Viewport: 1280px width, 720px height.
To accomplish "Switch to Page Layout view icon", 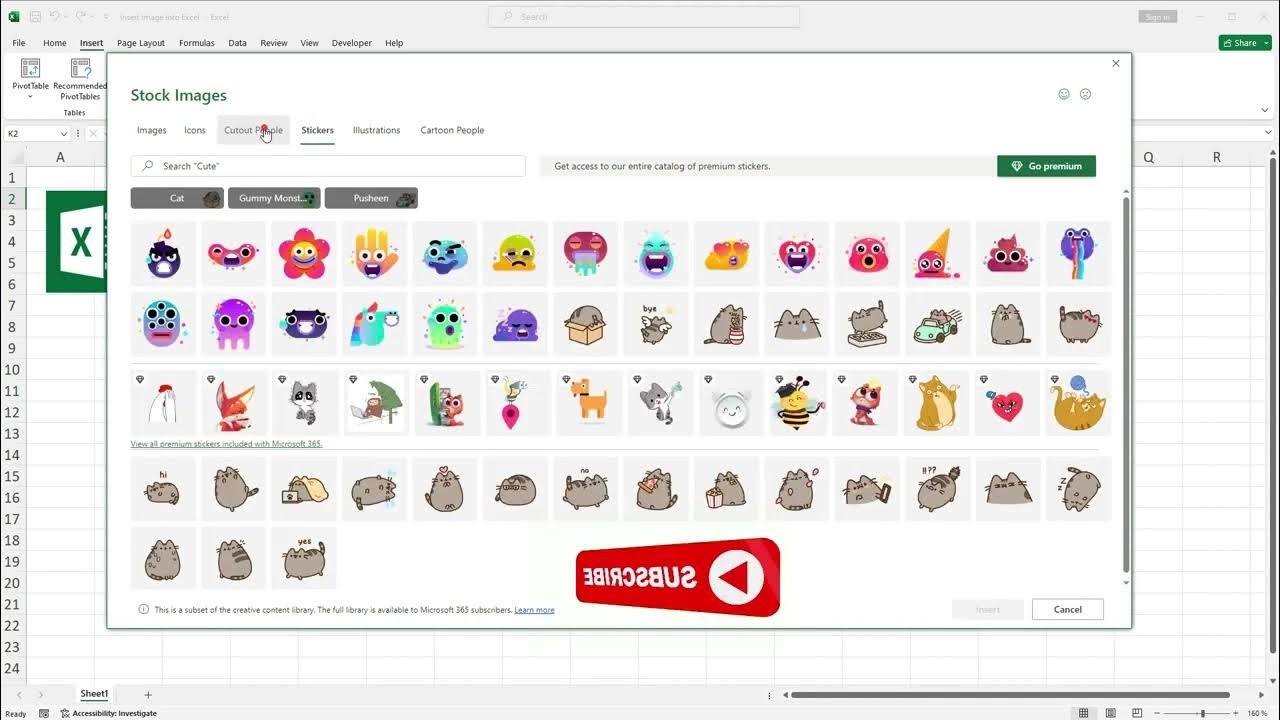I will (x=1110, y=713).
